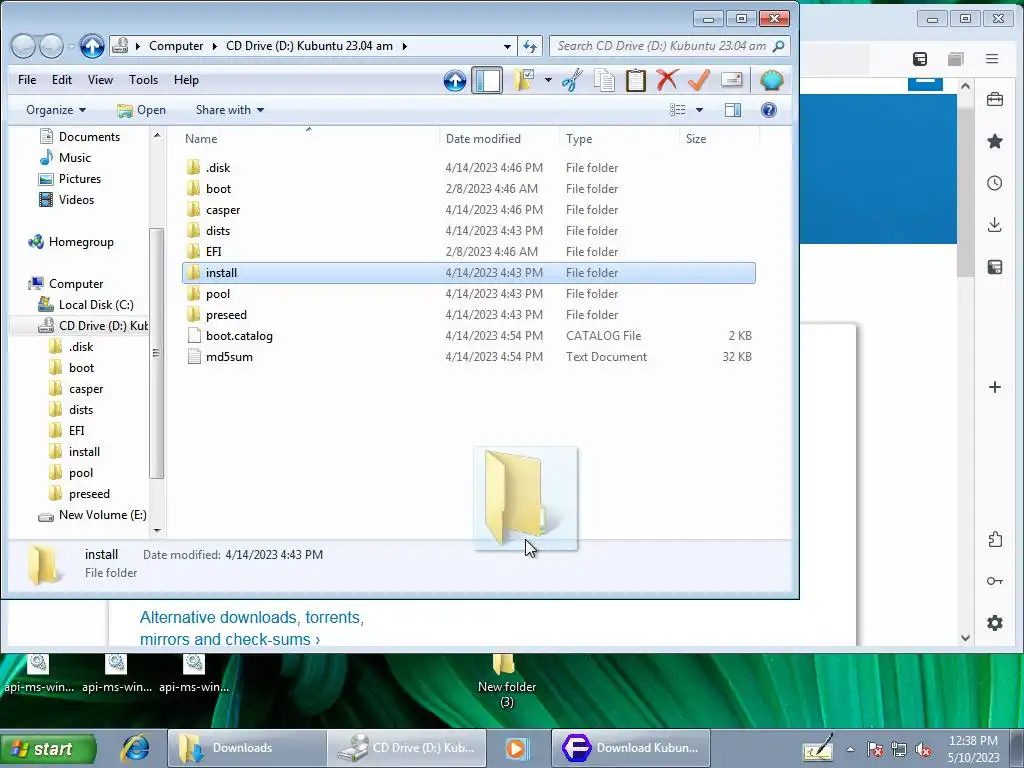This screenshot has width=1024, height=768.
Task: Click the Search CD Drive input field
Action: 662,46
